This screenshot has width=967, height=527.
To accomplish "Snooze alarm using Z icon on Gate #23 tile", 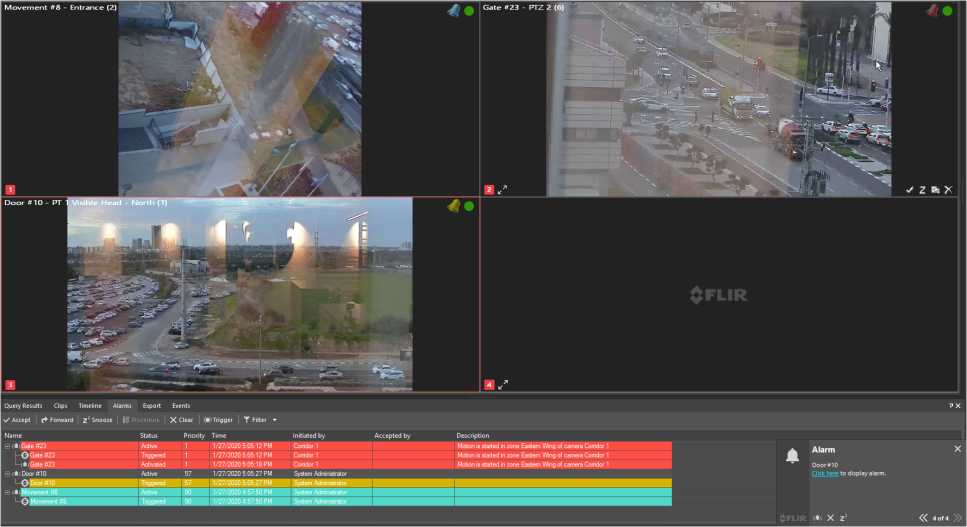I will 922,189.
